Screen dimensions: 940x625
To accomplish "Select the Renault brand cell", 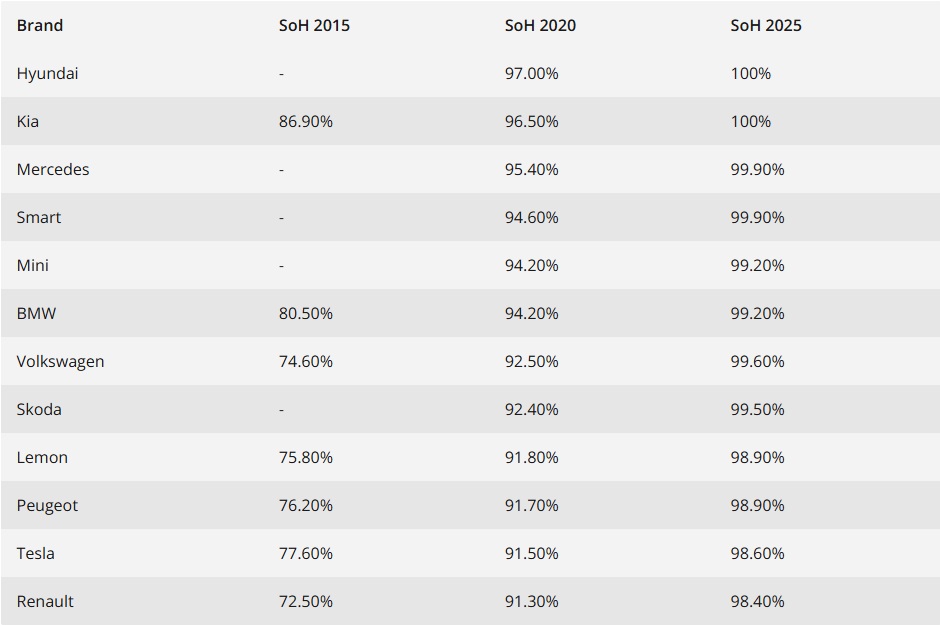I will click(45, 601).
